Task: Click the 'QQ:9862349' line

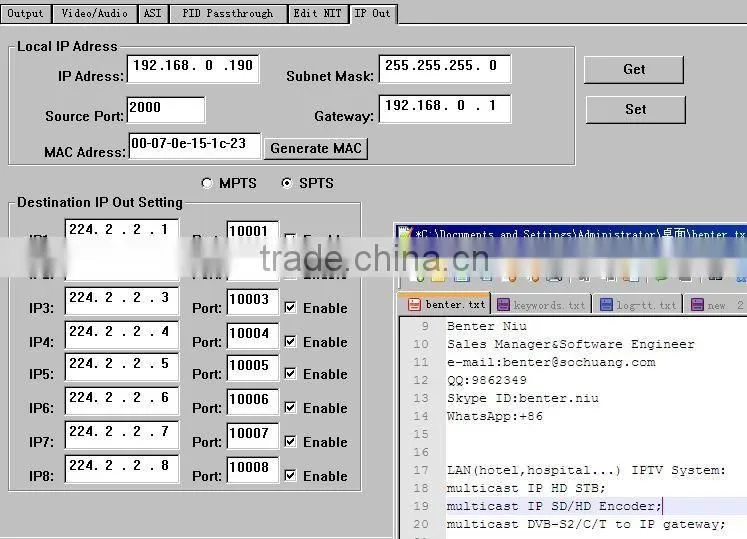Action: point(486,380)
